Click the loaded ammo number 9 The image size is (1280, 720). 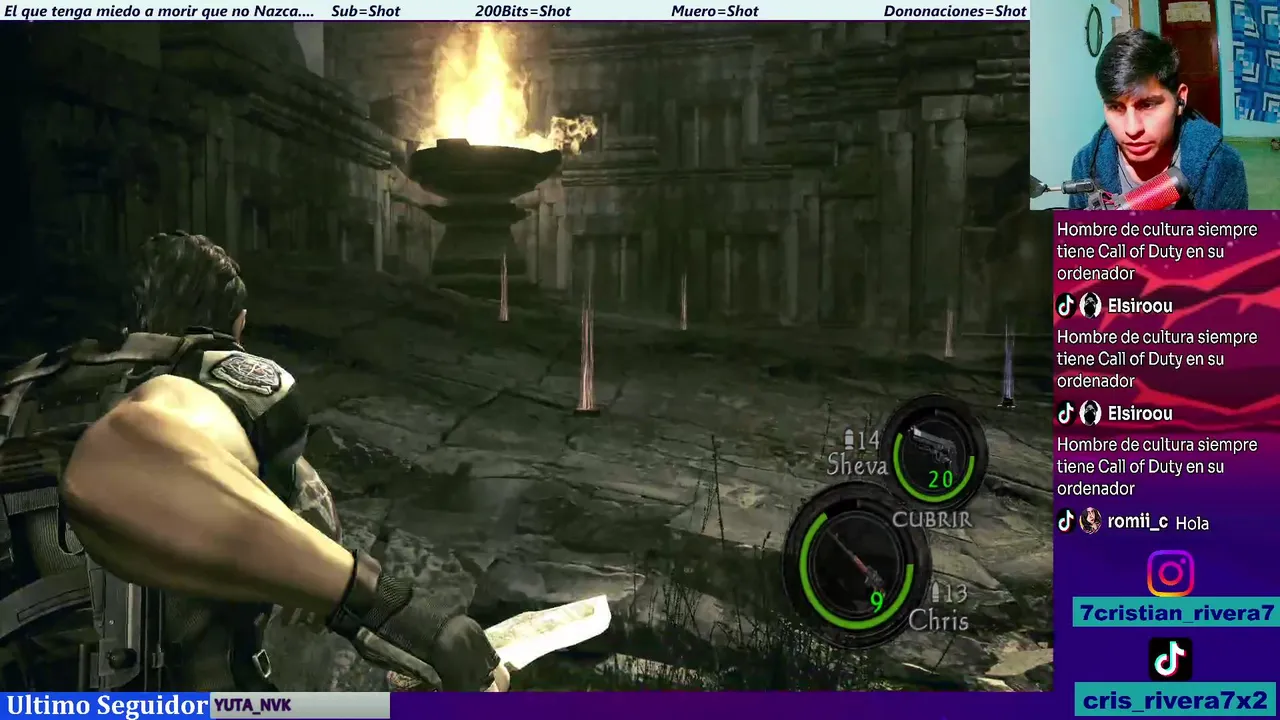[877, 601]
